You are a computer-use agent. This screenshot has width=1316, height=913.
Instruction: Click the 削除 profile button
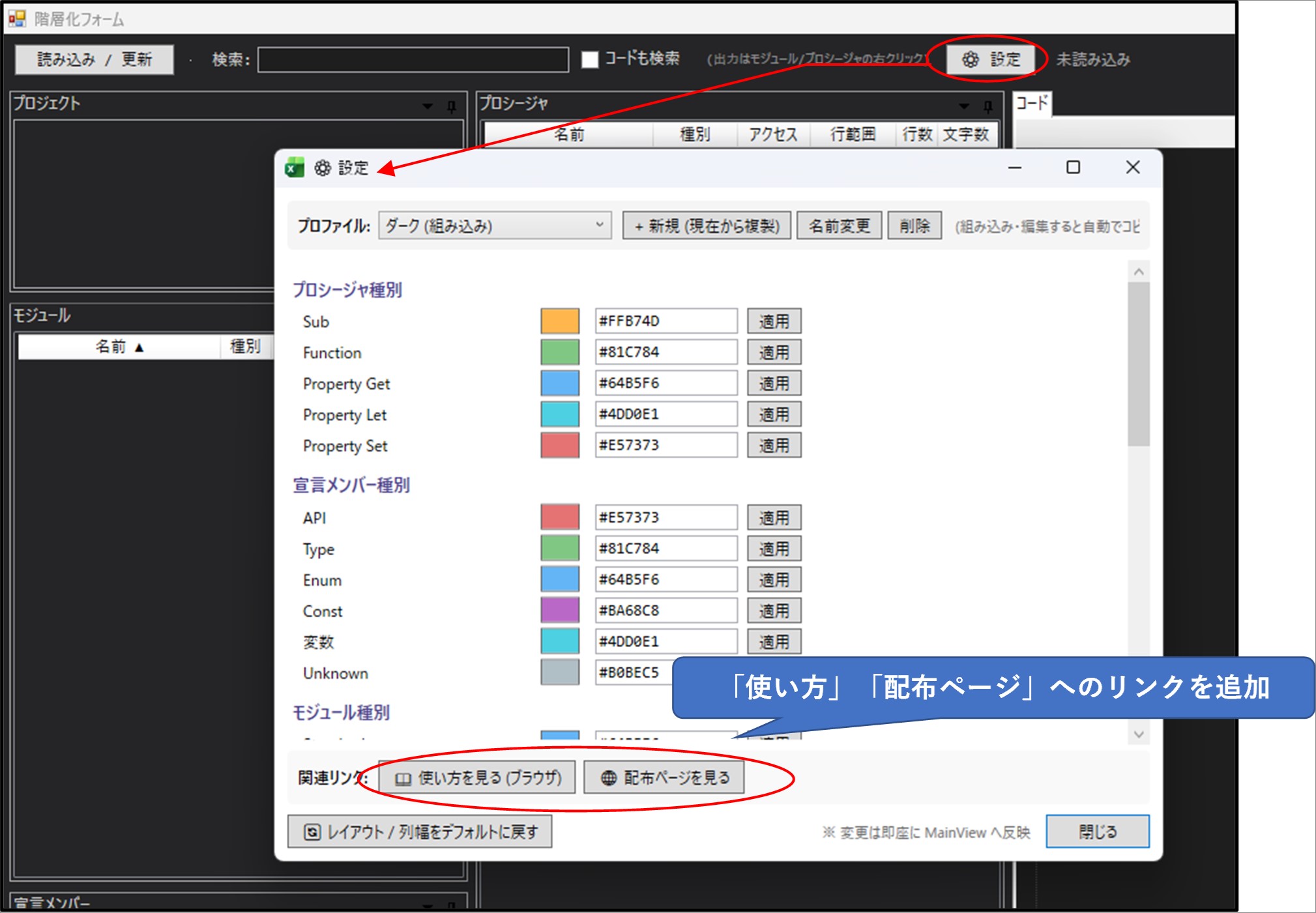(x=914, y=225)
